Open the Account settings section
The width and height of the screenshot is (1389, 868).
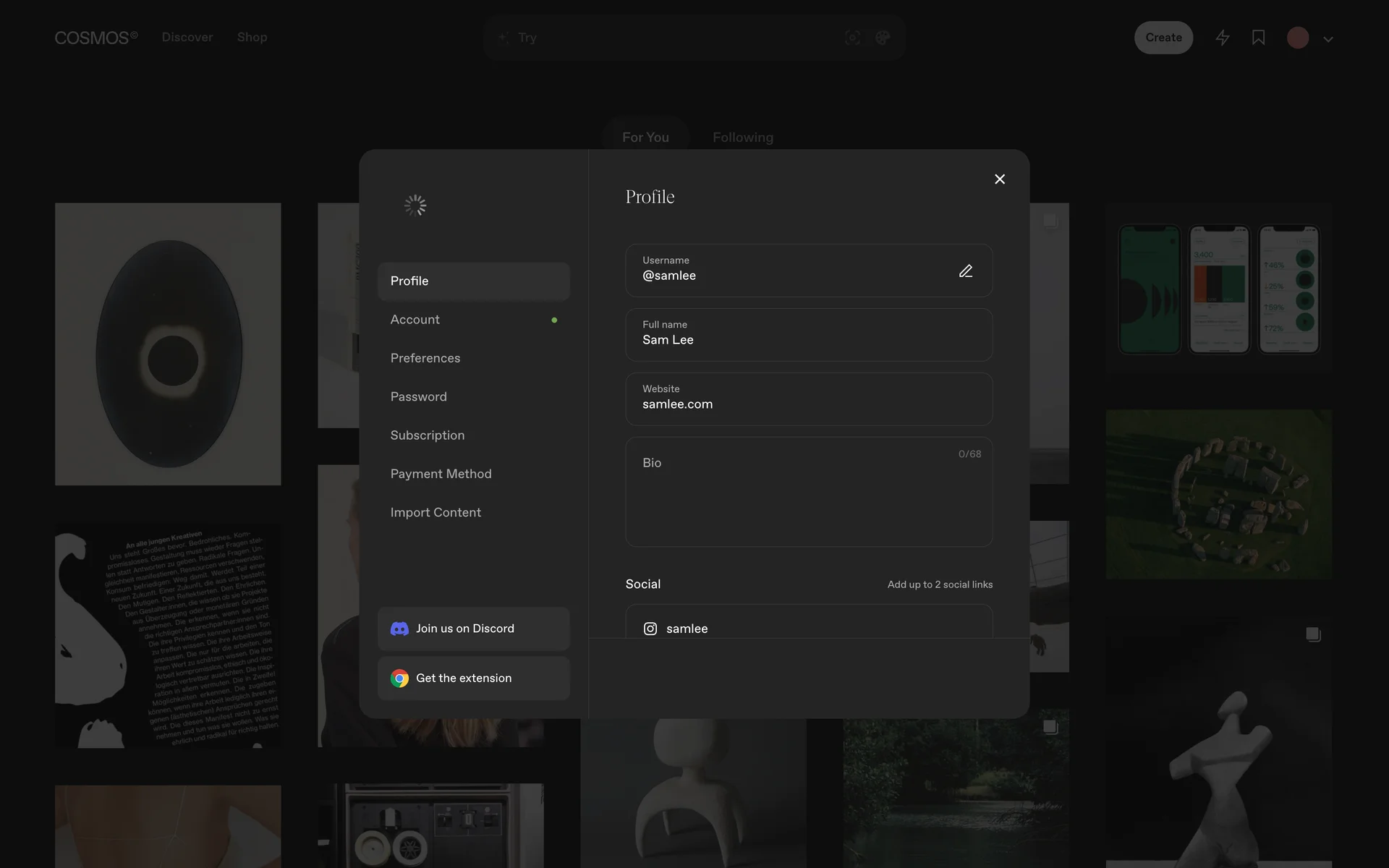[415, 320]
